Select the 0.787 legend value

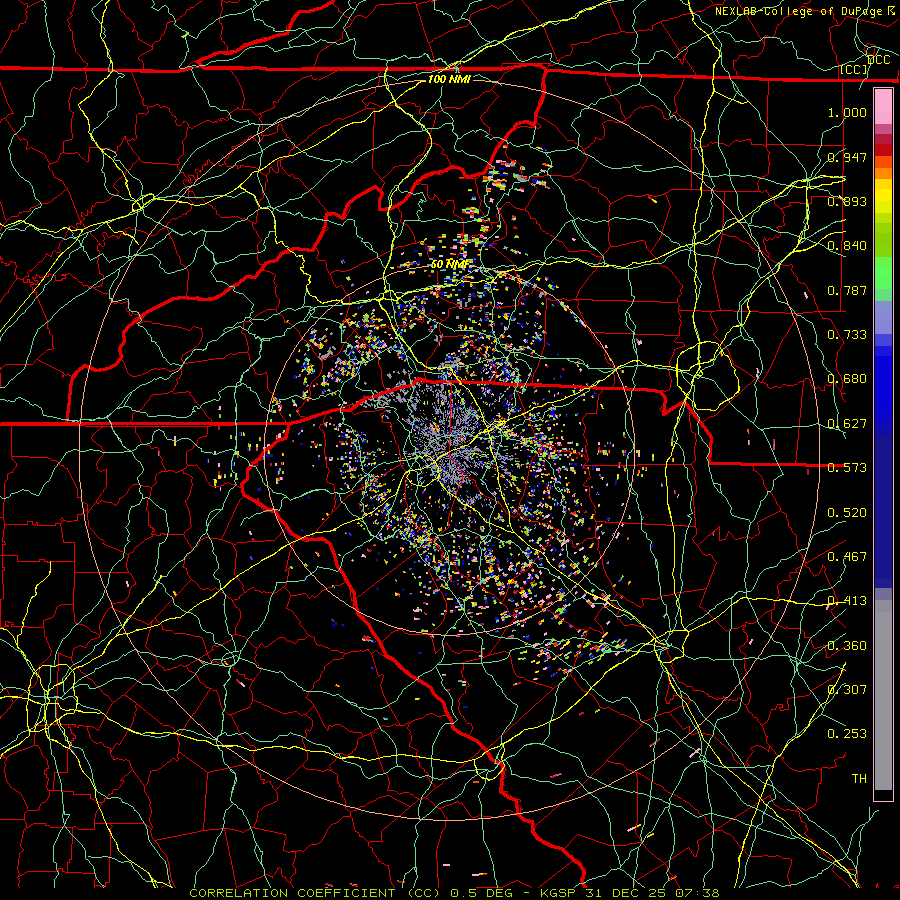[847, 290]
